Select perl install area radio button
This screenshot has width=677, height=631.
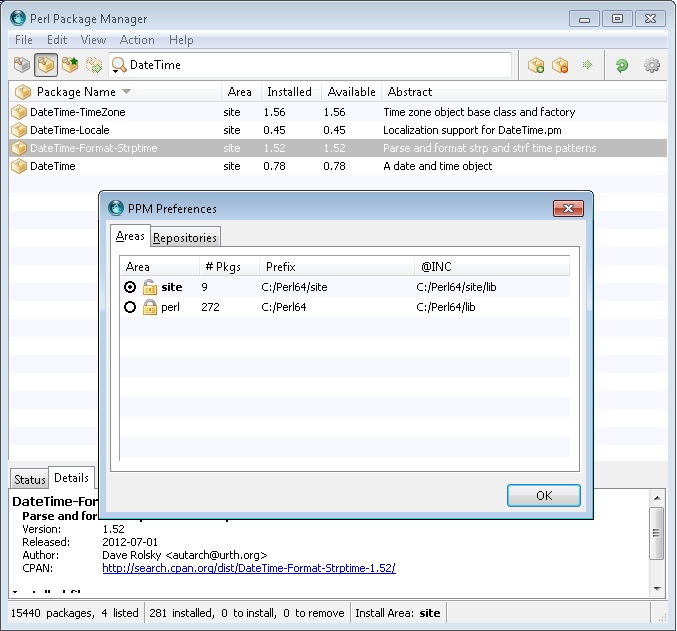130,307
